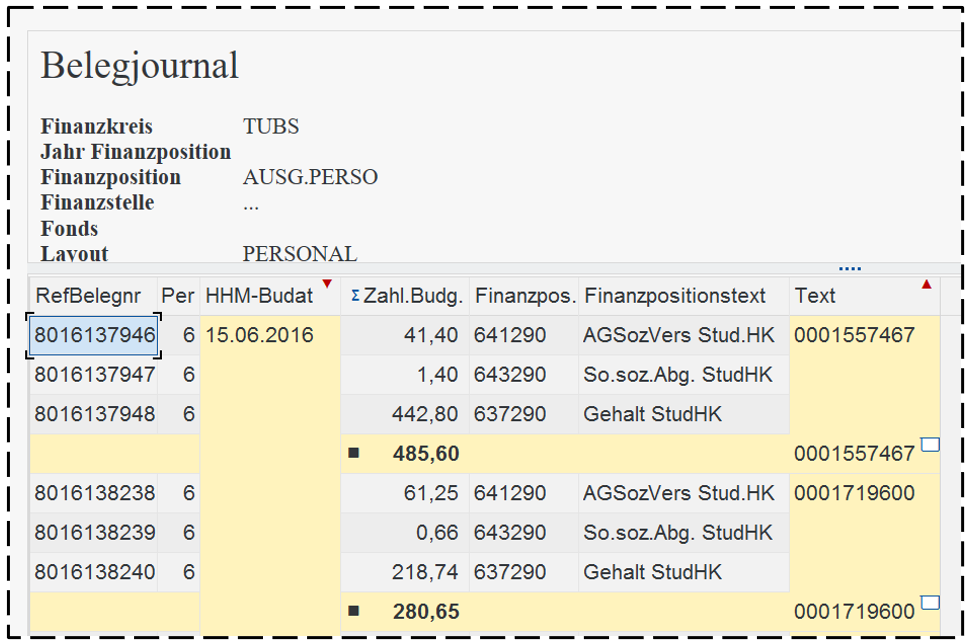Collapse the 485,60 subtotal group square
970x642 pixels.
point(354,454)
